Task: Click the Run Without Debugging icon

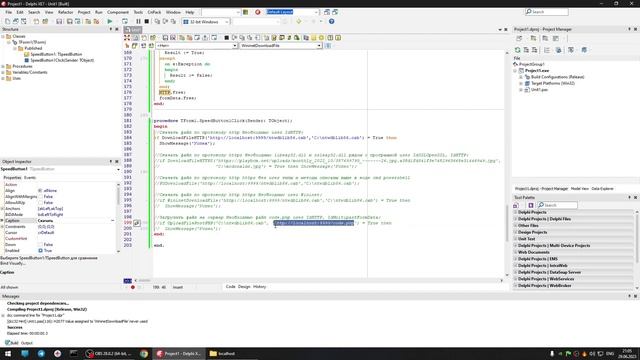Action: pyautogui.click(x=124, y=21)
